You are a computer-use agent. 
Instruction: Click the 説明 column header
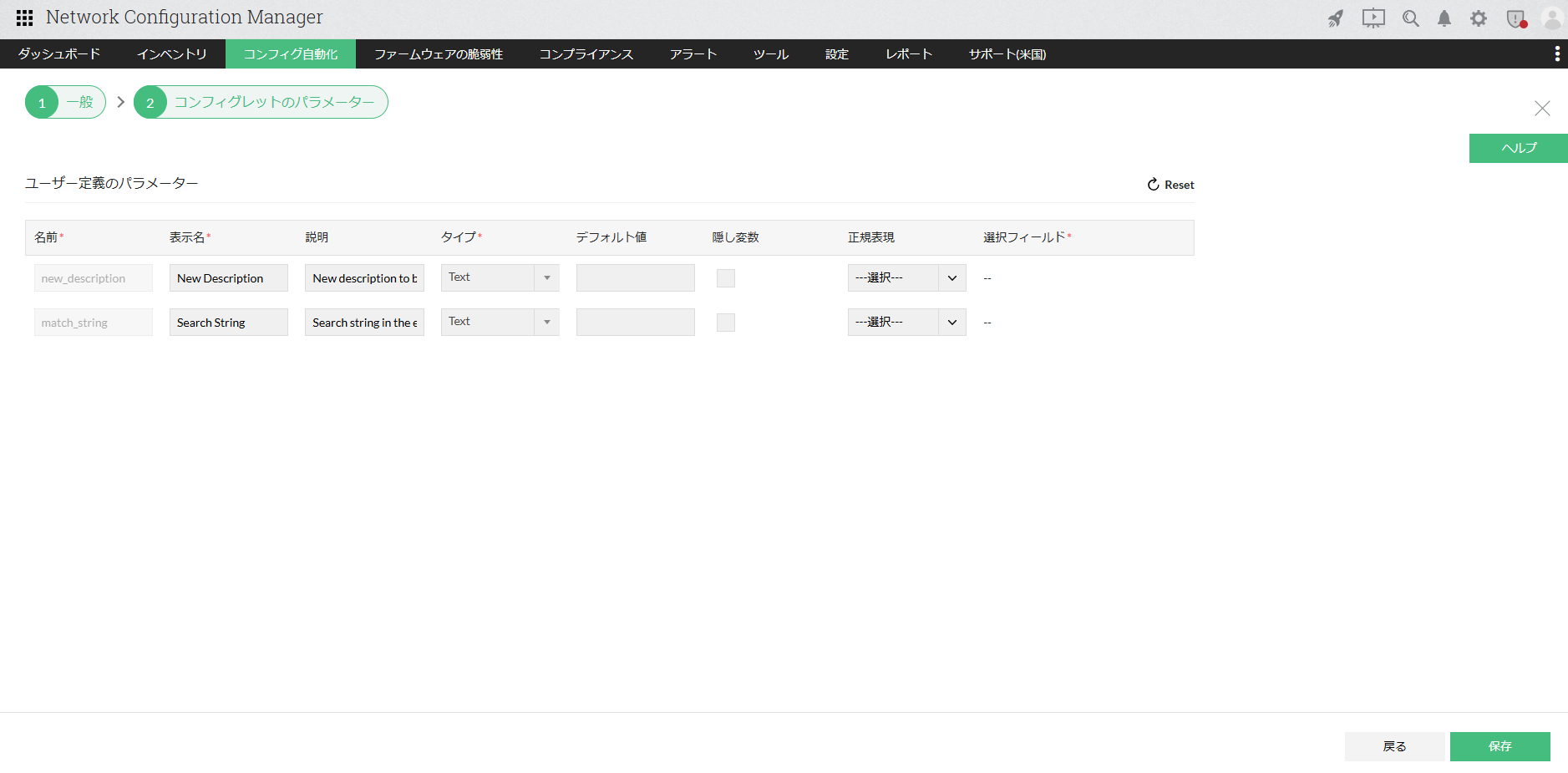click(x=317, y=237)
